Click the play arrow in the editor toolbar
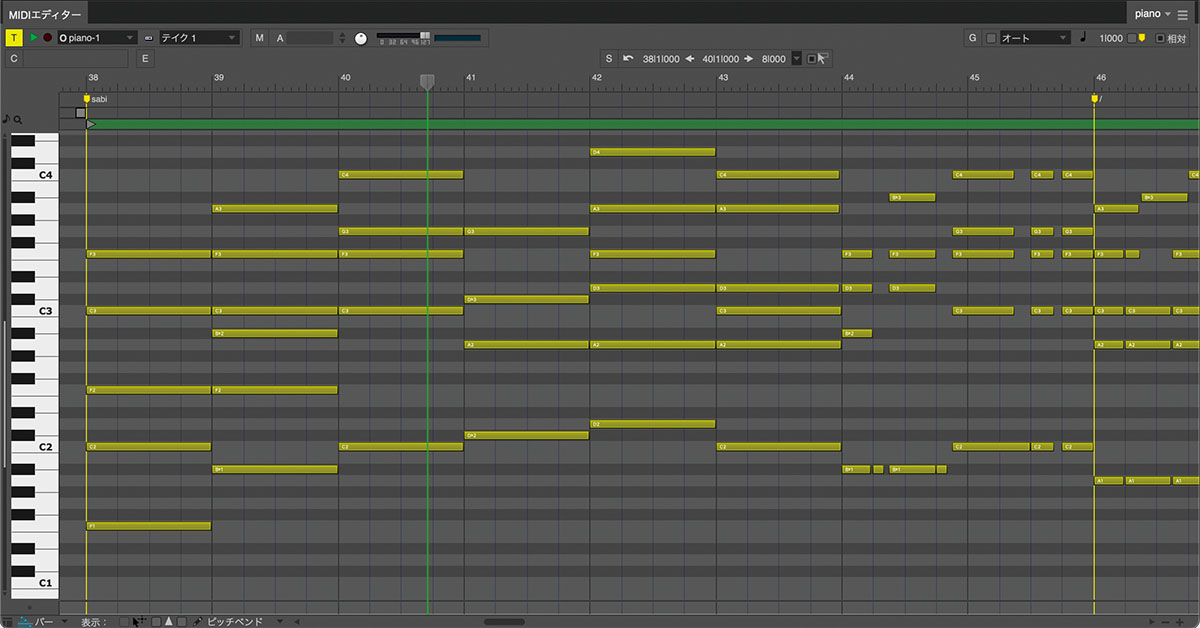Viewport: 1200px width, 628px height. [x=32, y=36]
